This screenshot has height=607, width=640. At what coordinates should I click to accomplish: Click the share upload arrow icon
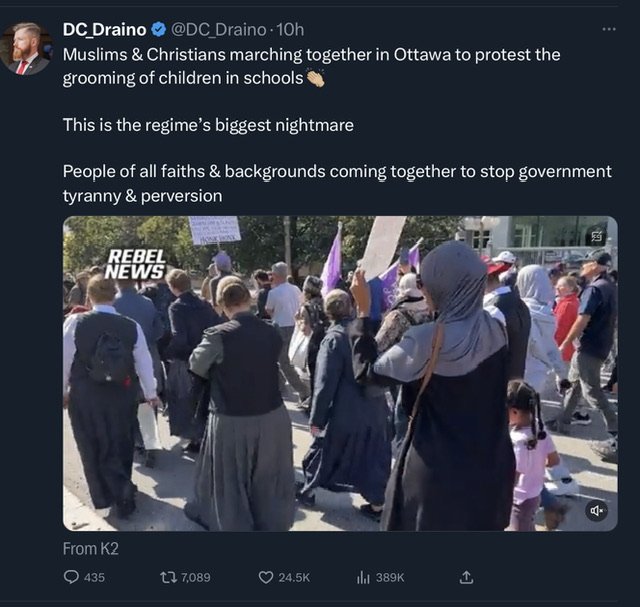coord(467,577)
